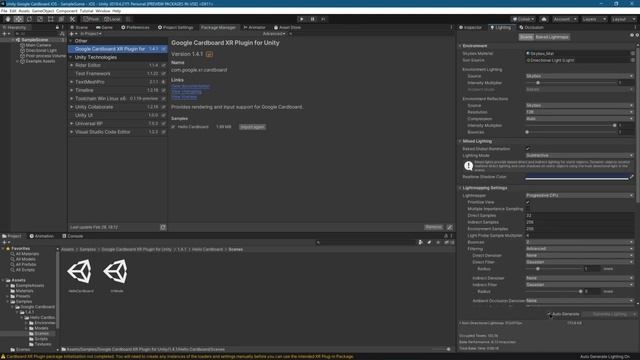
Task: Toggle Prioritize View checkbox
Action: (528, 202)
